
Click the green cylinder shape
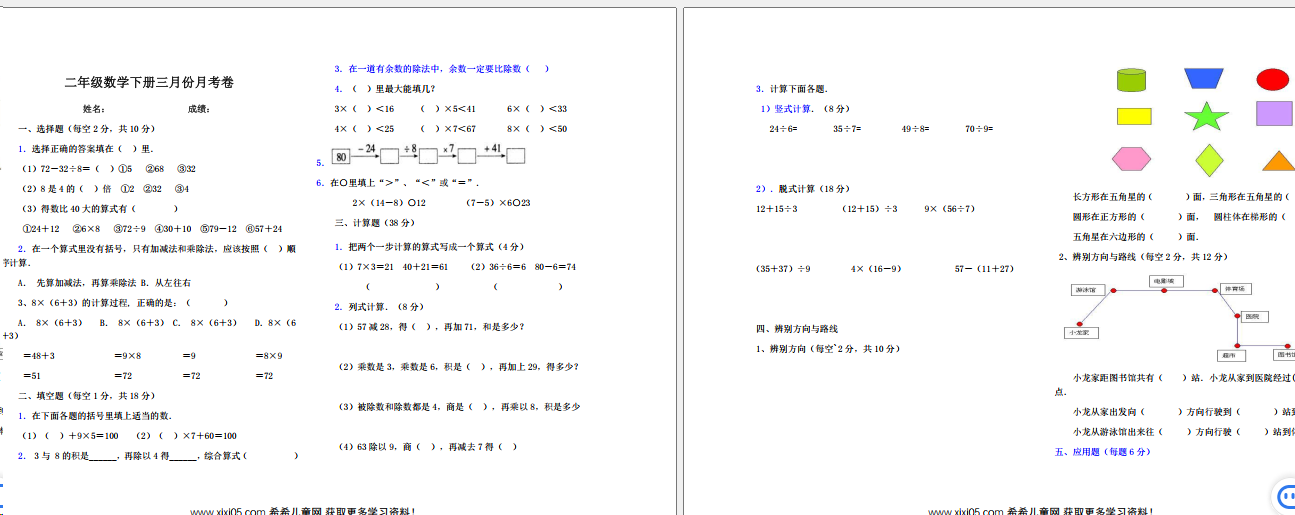point(1132,80)
